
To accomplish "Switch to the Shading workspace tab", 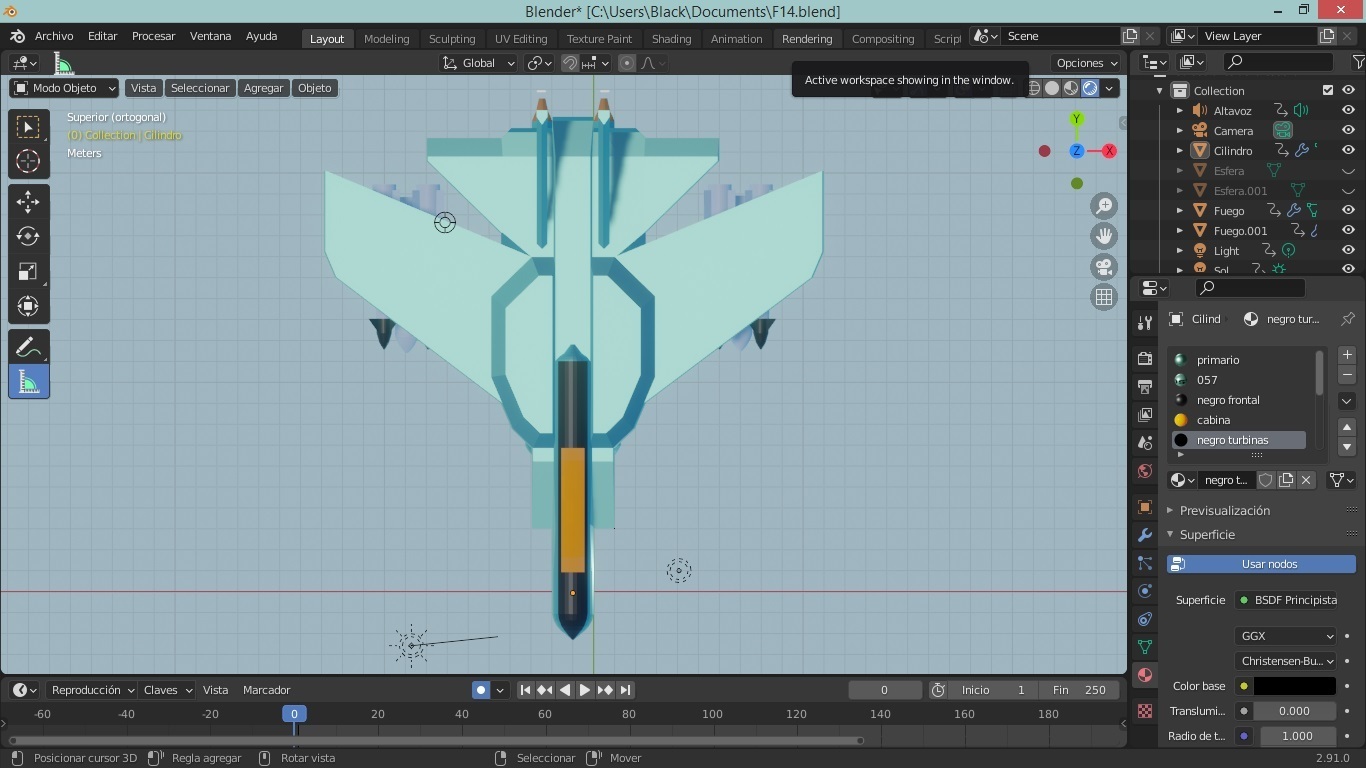I will click(671, 39).
